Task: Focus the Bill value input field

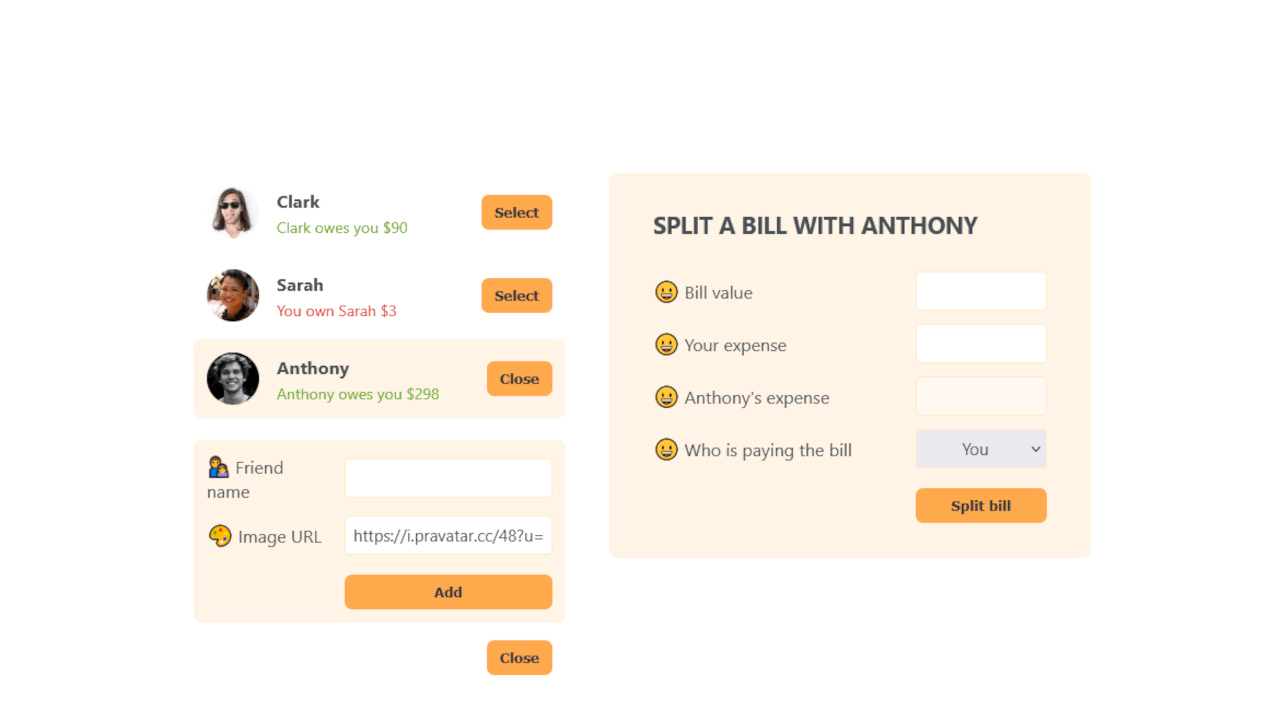Action: coord(980,291)
